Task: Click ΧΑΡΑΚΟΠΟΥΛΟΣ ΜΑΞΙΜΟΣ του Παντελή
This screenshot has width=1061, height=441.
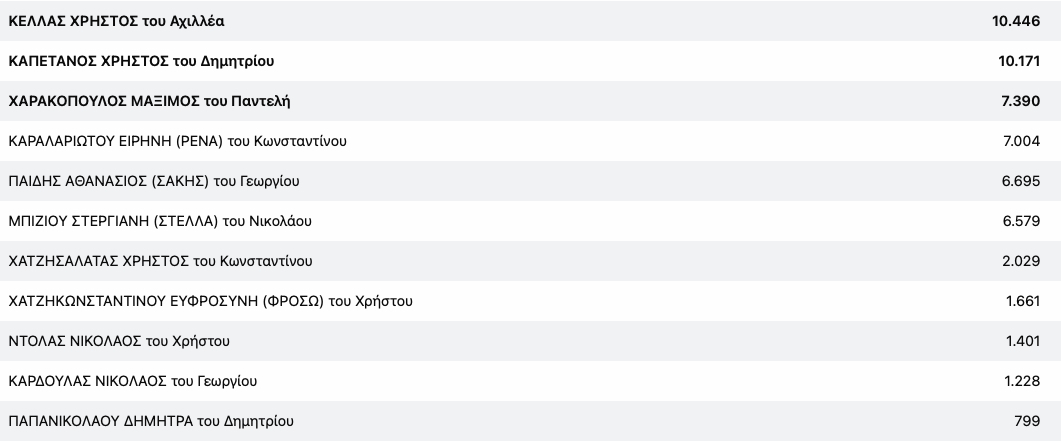Action: click(149, 101)
